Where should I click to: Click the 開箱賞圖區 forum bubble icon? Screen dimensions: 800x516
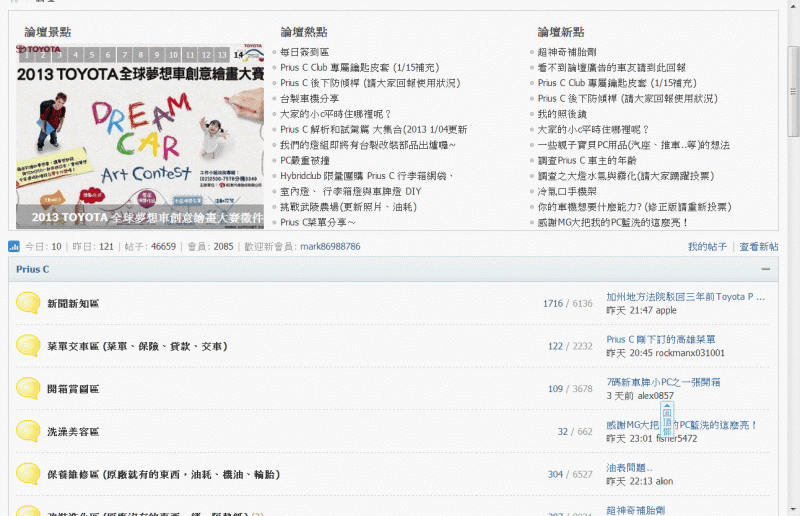point(28,389)
